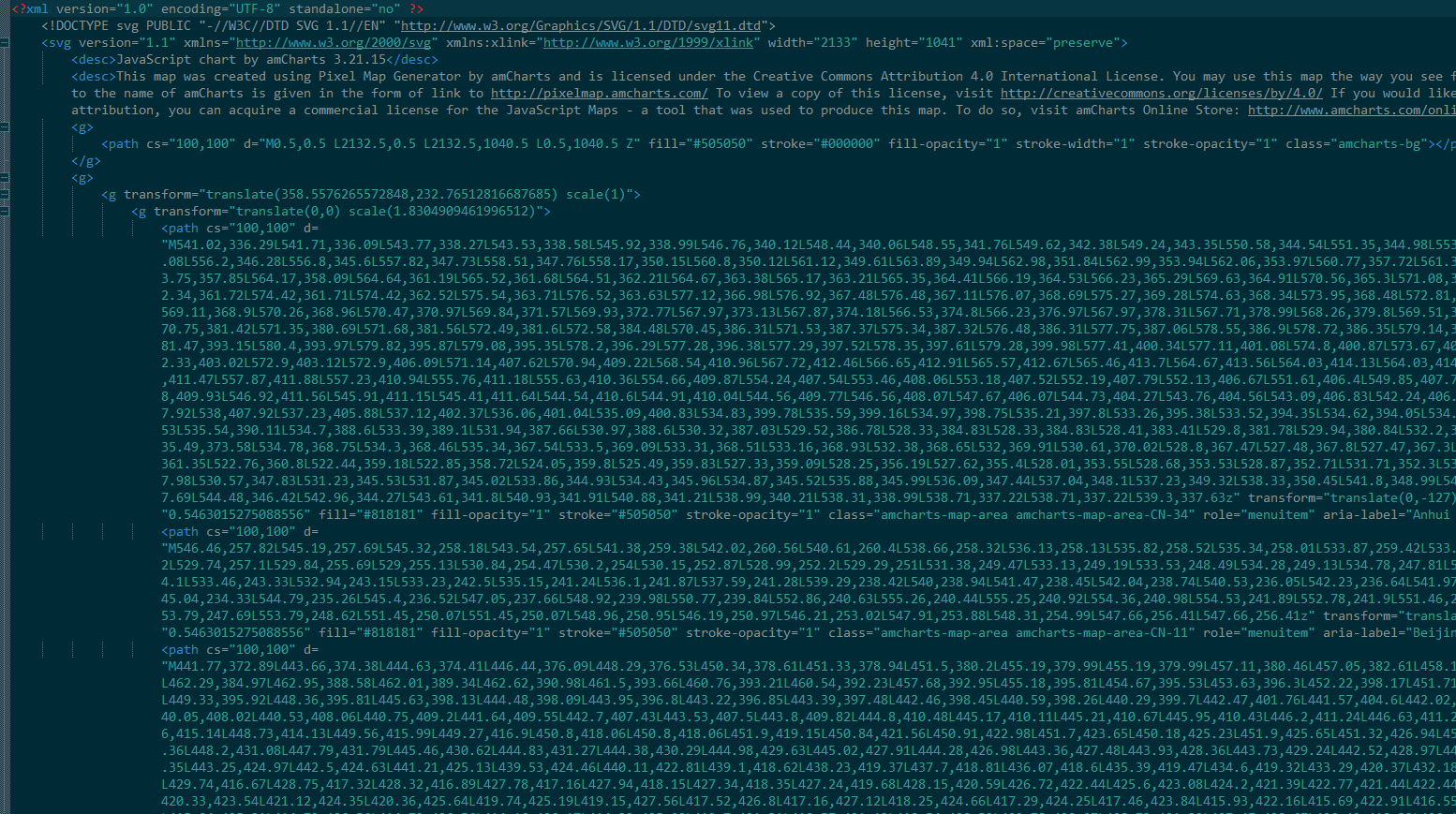Click the <!DOCTYPE svg PUBLIC text
Image resolution: width=1456 pixels, height=814 pixels.
[x=116, y=25]
